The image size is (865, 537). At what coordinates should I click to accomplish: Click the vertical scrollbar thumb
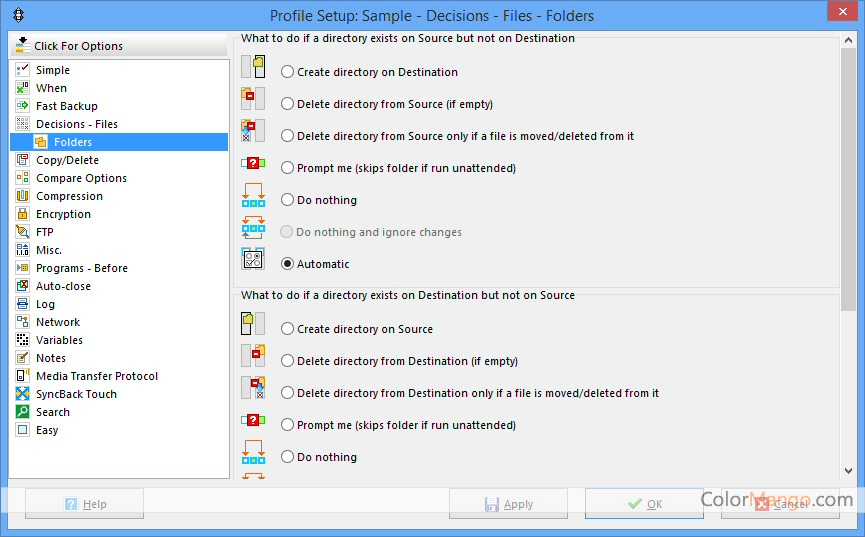point(848,179)
